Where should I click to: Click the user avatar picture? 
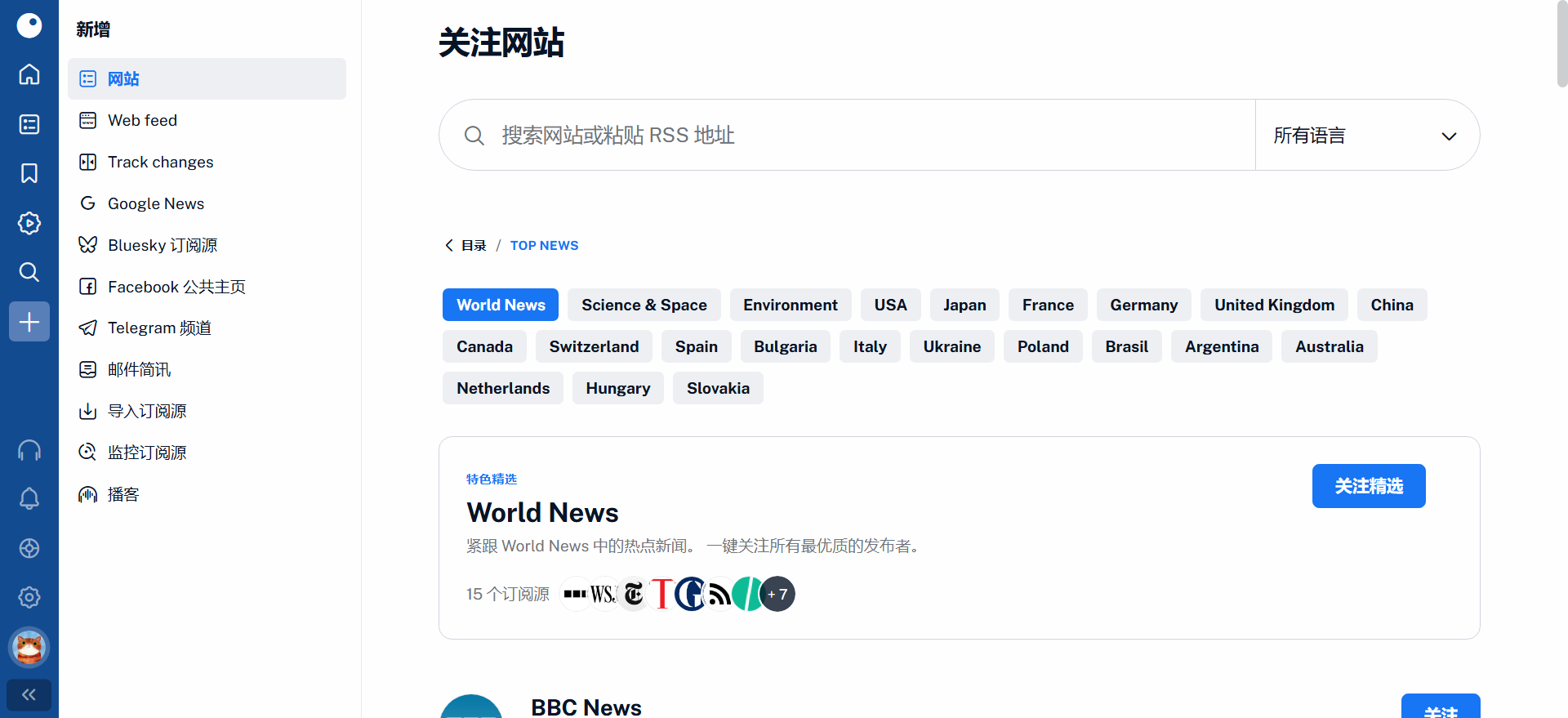pyautogui.click(x=29, y=648)
